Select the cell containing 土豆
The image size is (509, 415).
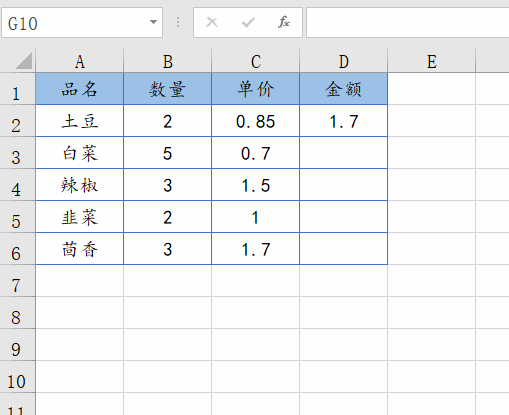coord(80,121)
